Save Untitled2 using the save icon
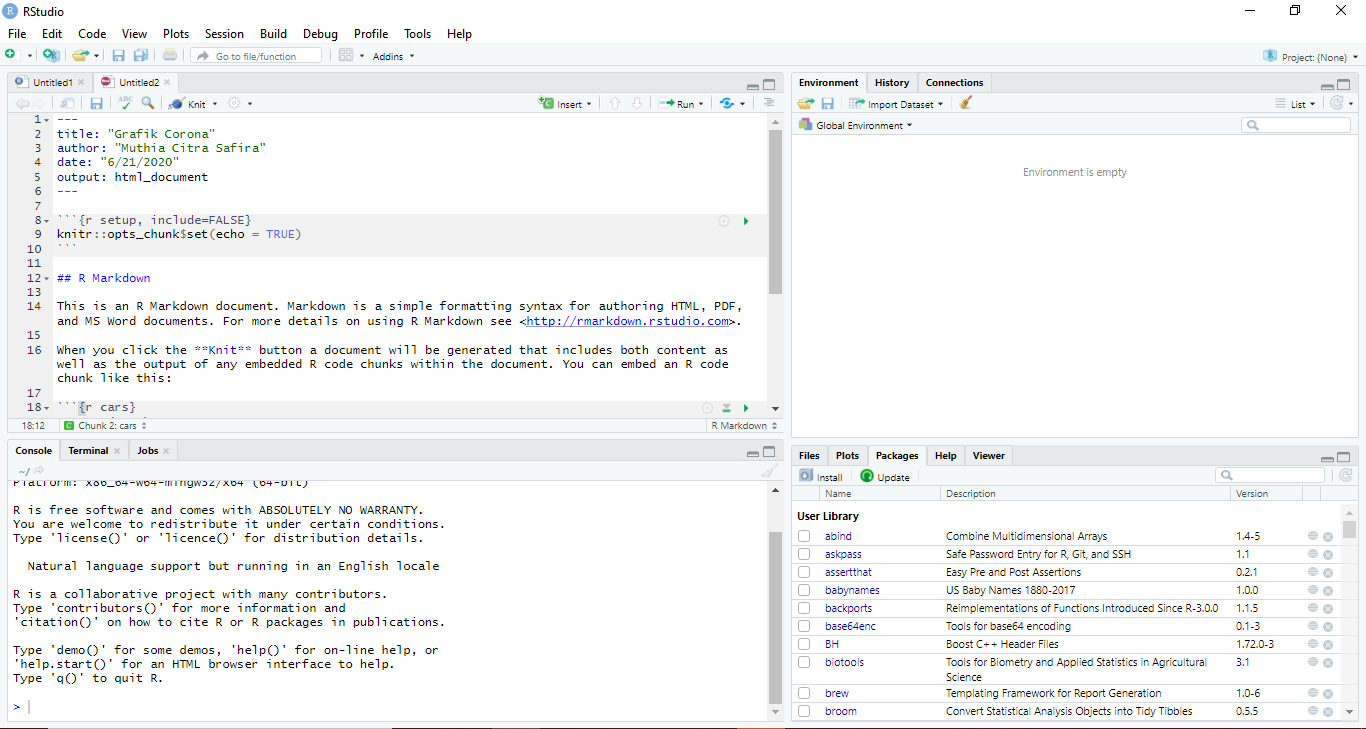Viewport: 1366px width, 729px height. 96,103
